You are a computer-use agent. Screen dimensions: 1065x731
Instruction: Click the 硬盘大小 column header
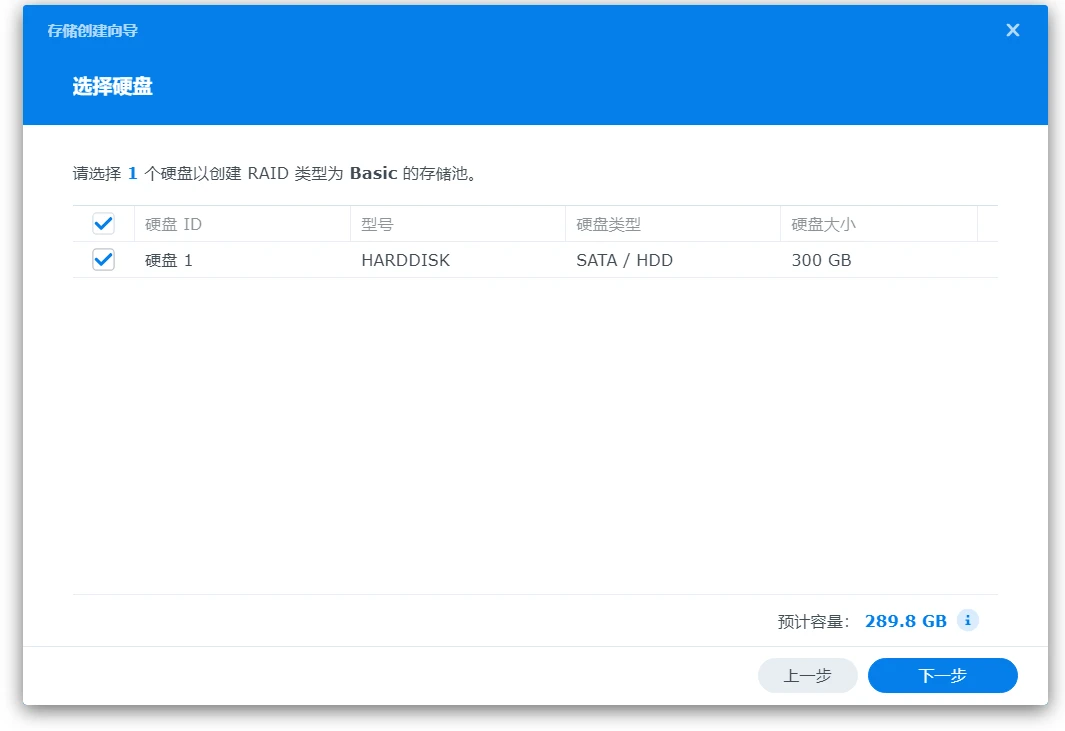click(823, 224)
